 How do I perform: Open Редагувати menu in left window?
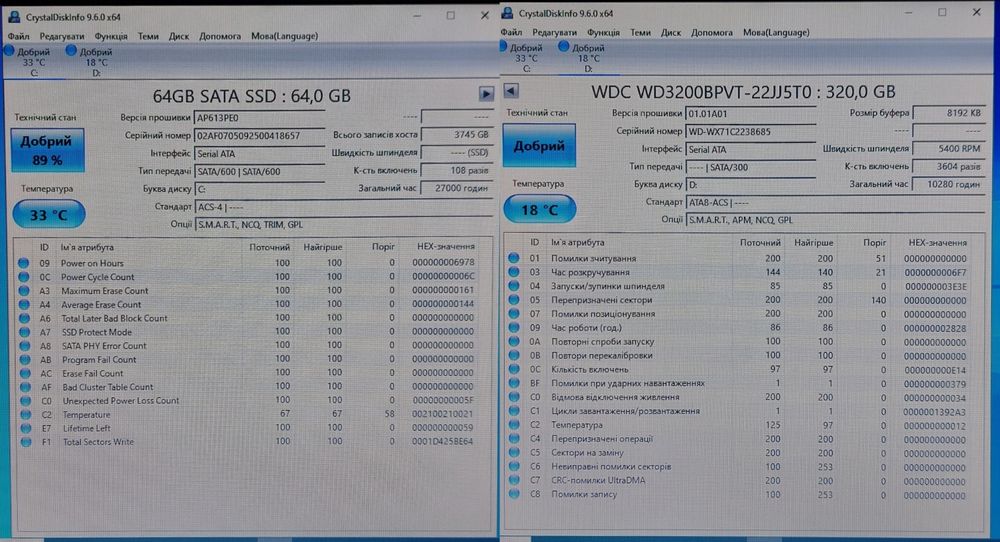tap(62, 36)
